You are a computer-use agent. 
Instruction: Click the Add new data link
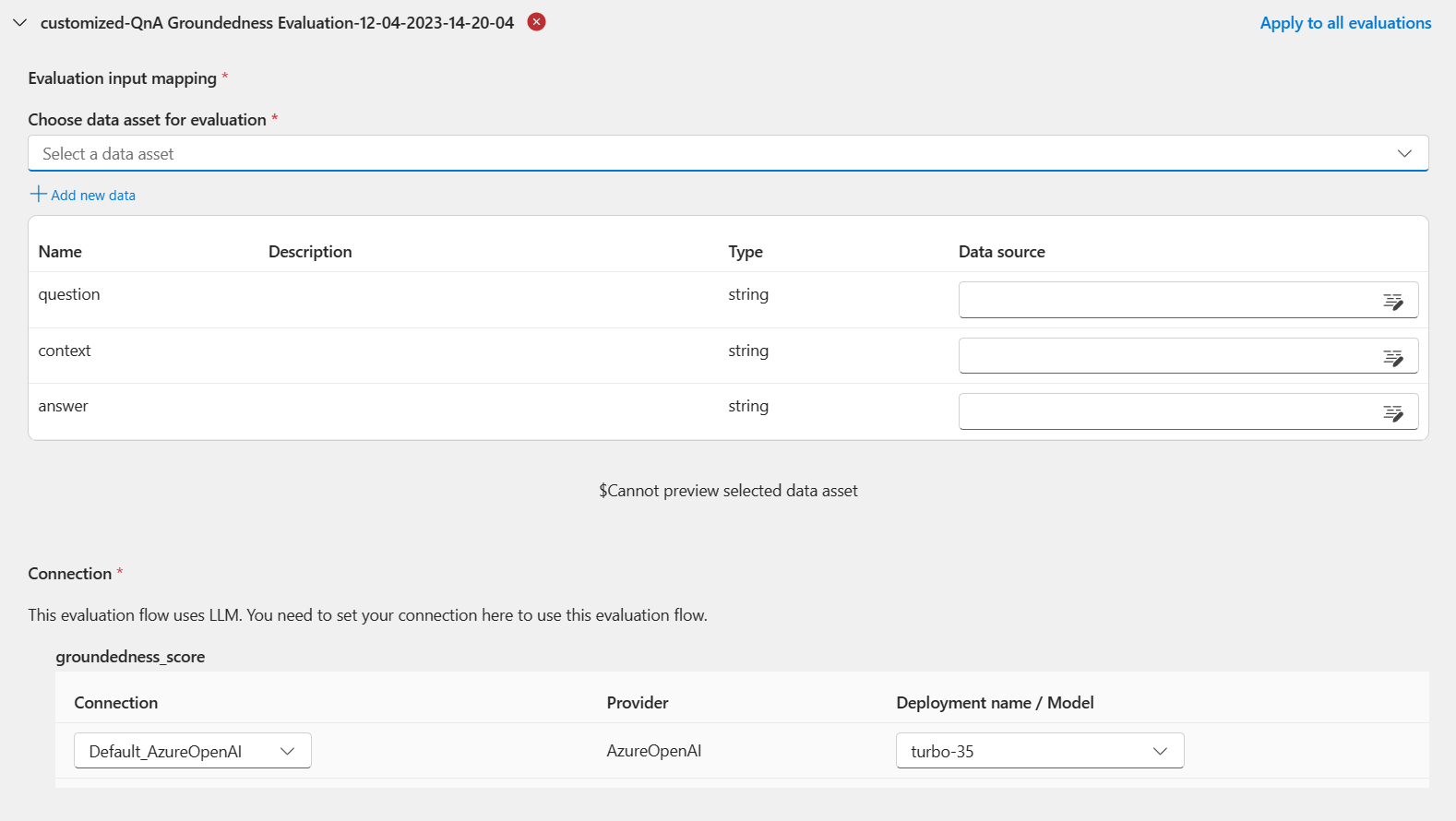(93, 196)
